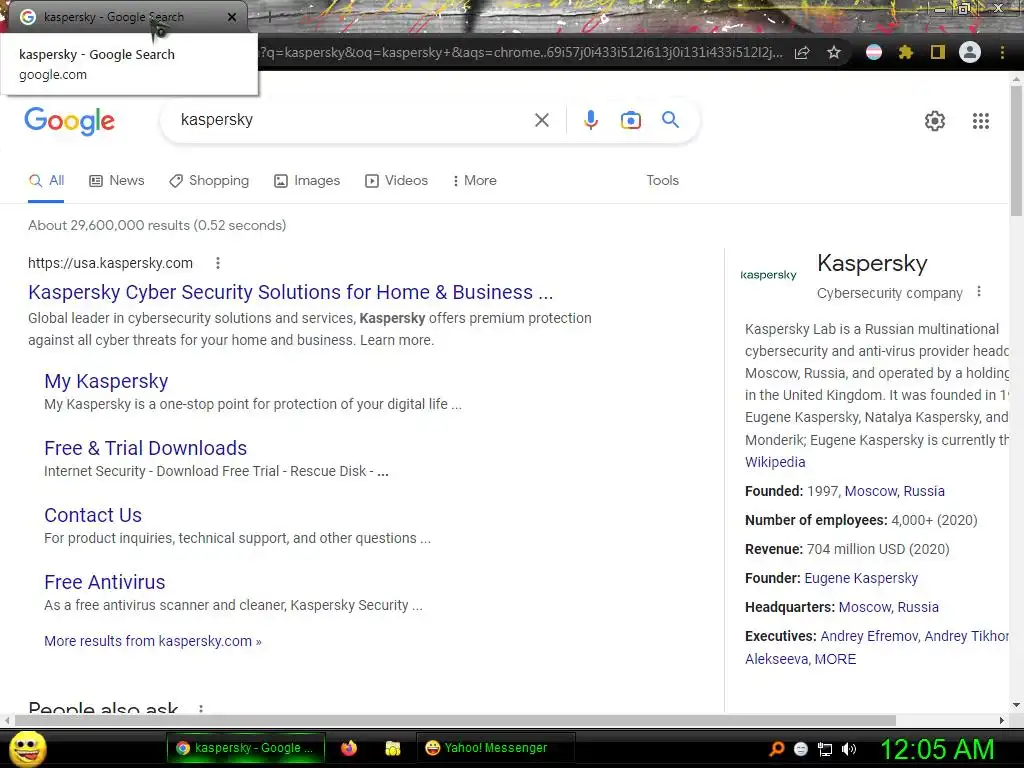Open the file manager taskbar icon
1024x768 pixels.
[x=392, y=748]
